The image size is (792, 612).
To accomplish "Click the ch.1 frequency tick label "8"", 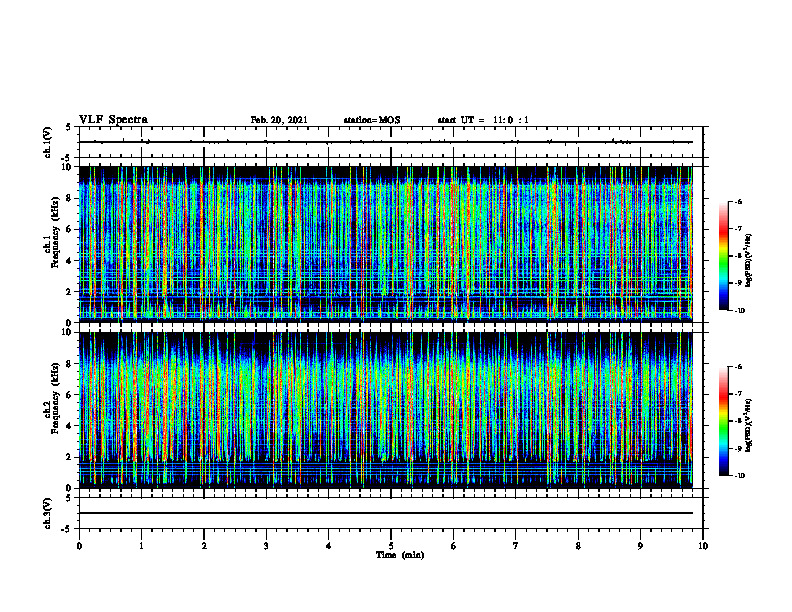I will [69, 198].
